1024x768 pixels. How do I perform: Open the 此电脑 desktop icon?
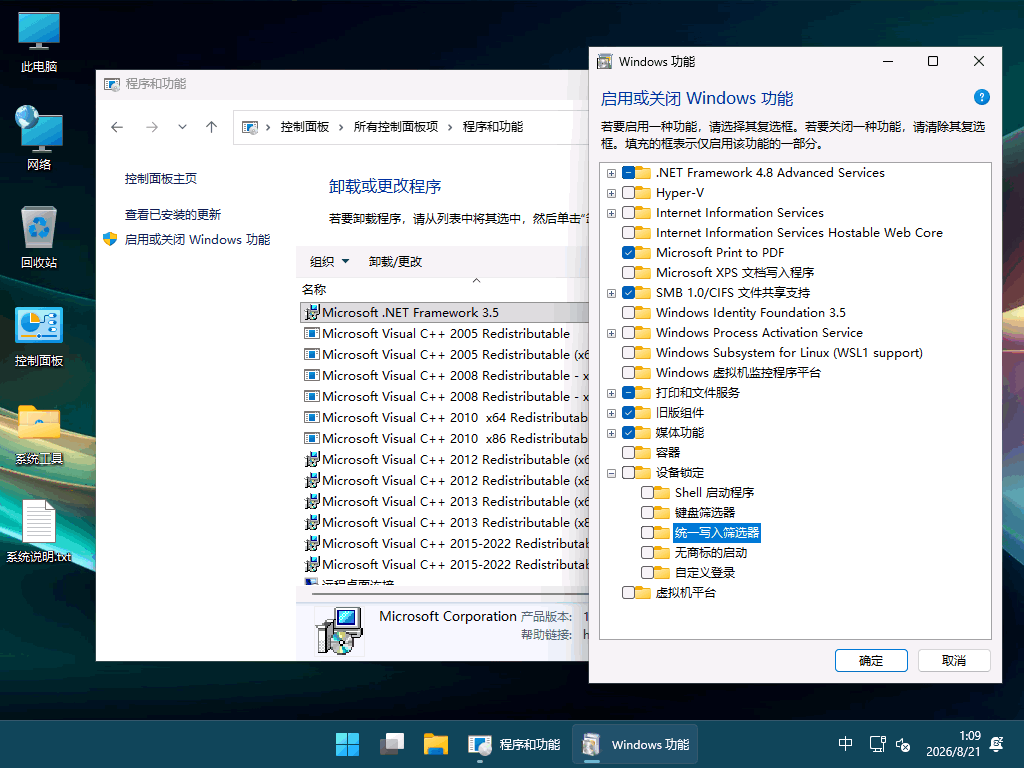39,42
